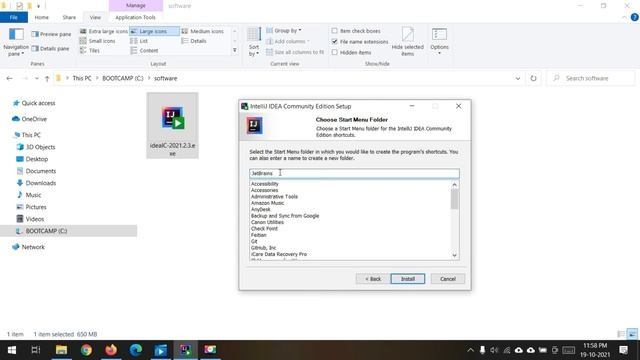Open the Sort by menu
640x360 pixels.
point(254,42)
